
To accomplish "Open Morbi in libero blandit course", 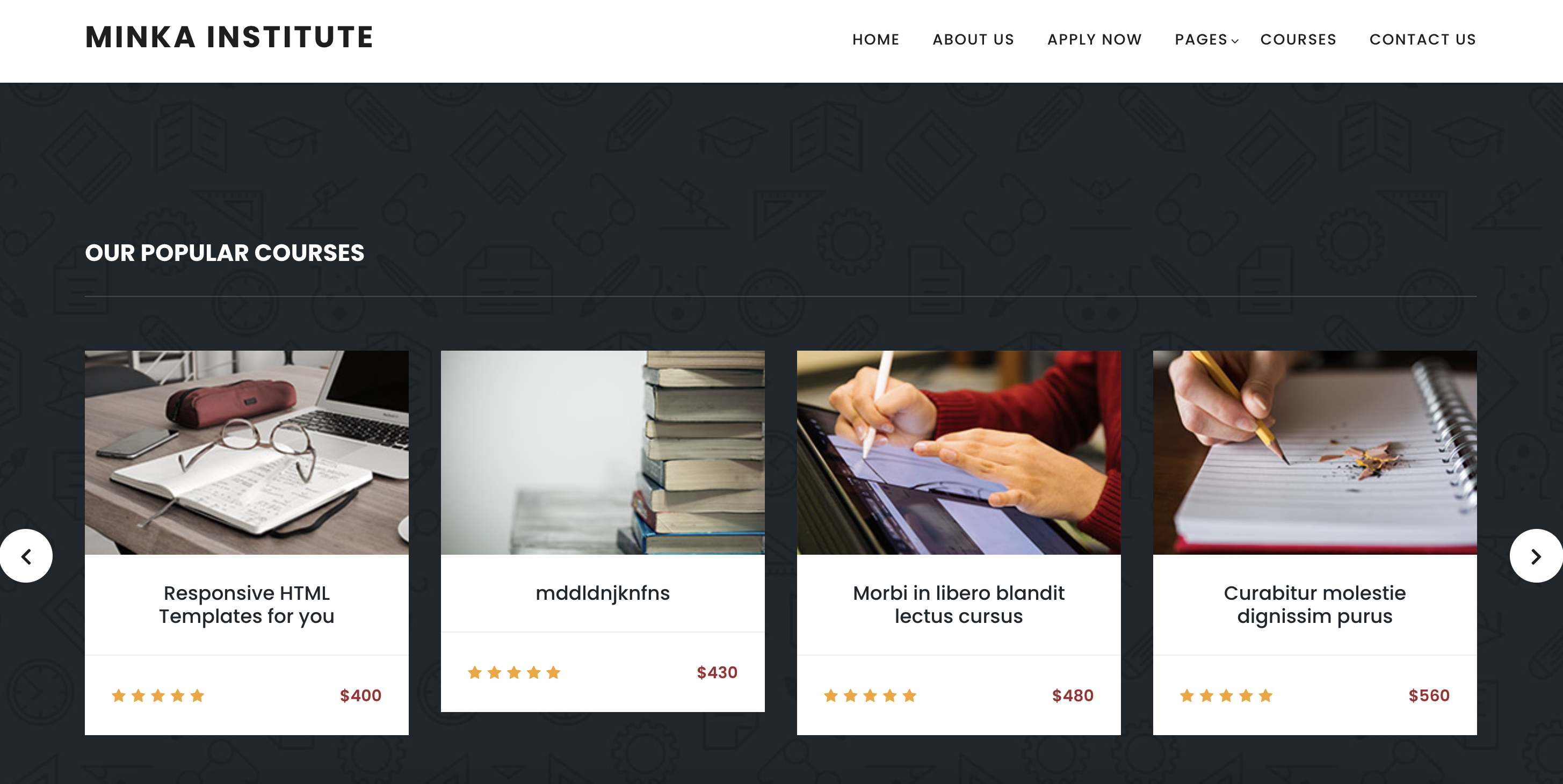I will coord(959,605).
